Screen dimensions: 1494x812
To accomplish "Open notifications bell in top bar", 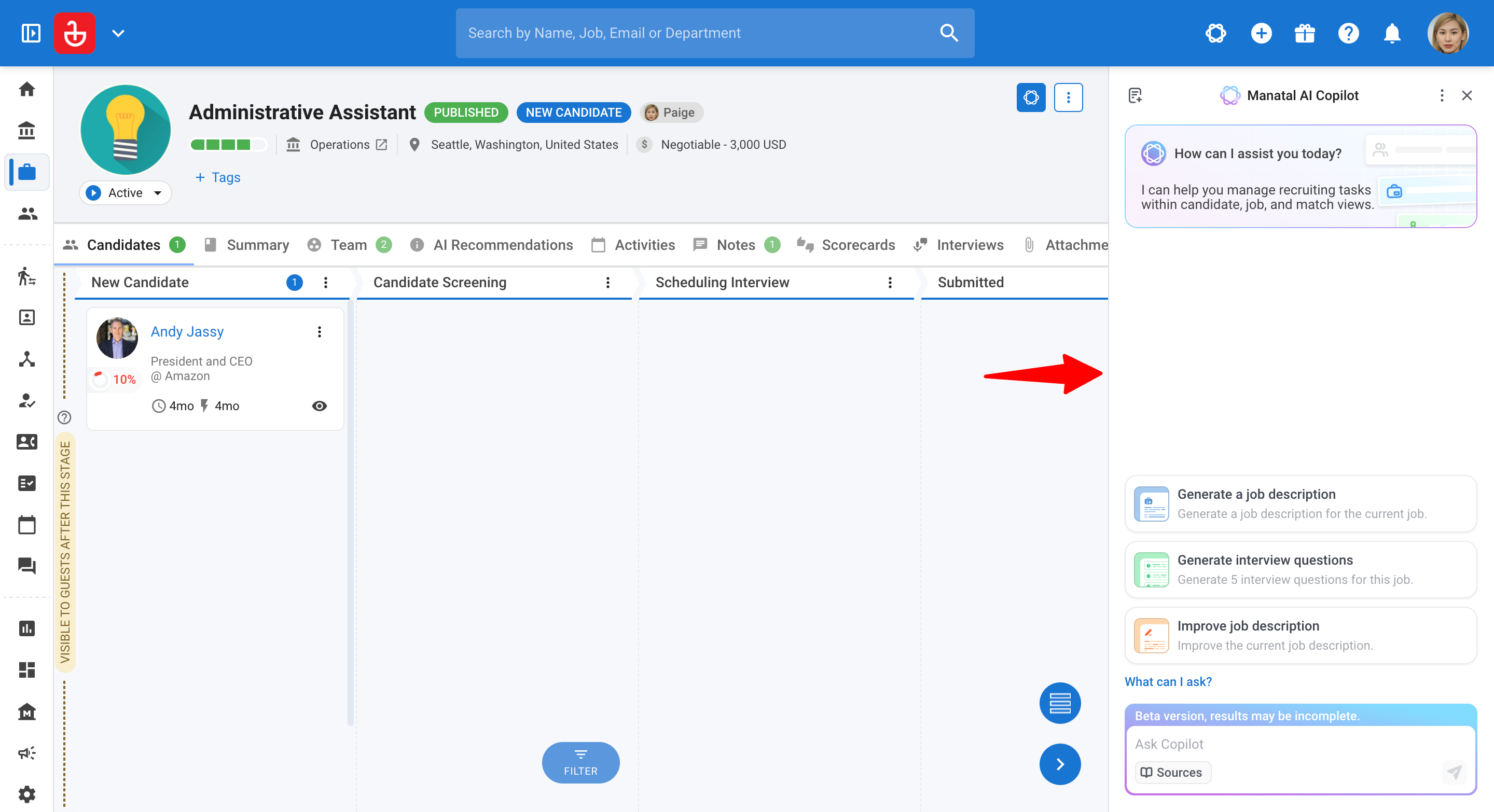I will [x=1392, y=33].
